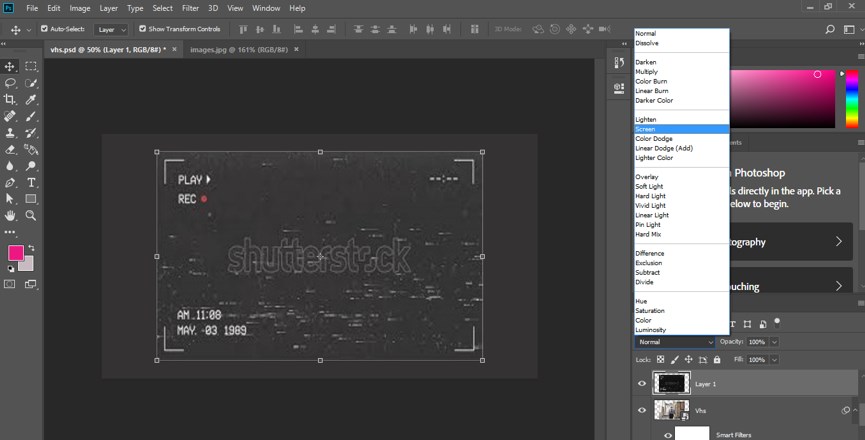Open the Fill slider dropdown arrow
The width and height of the screenshot is (865, 440).
pos(774,359)
